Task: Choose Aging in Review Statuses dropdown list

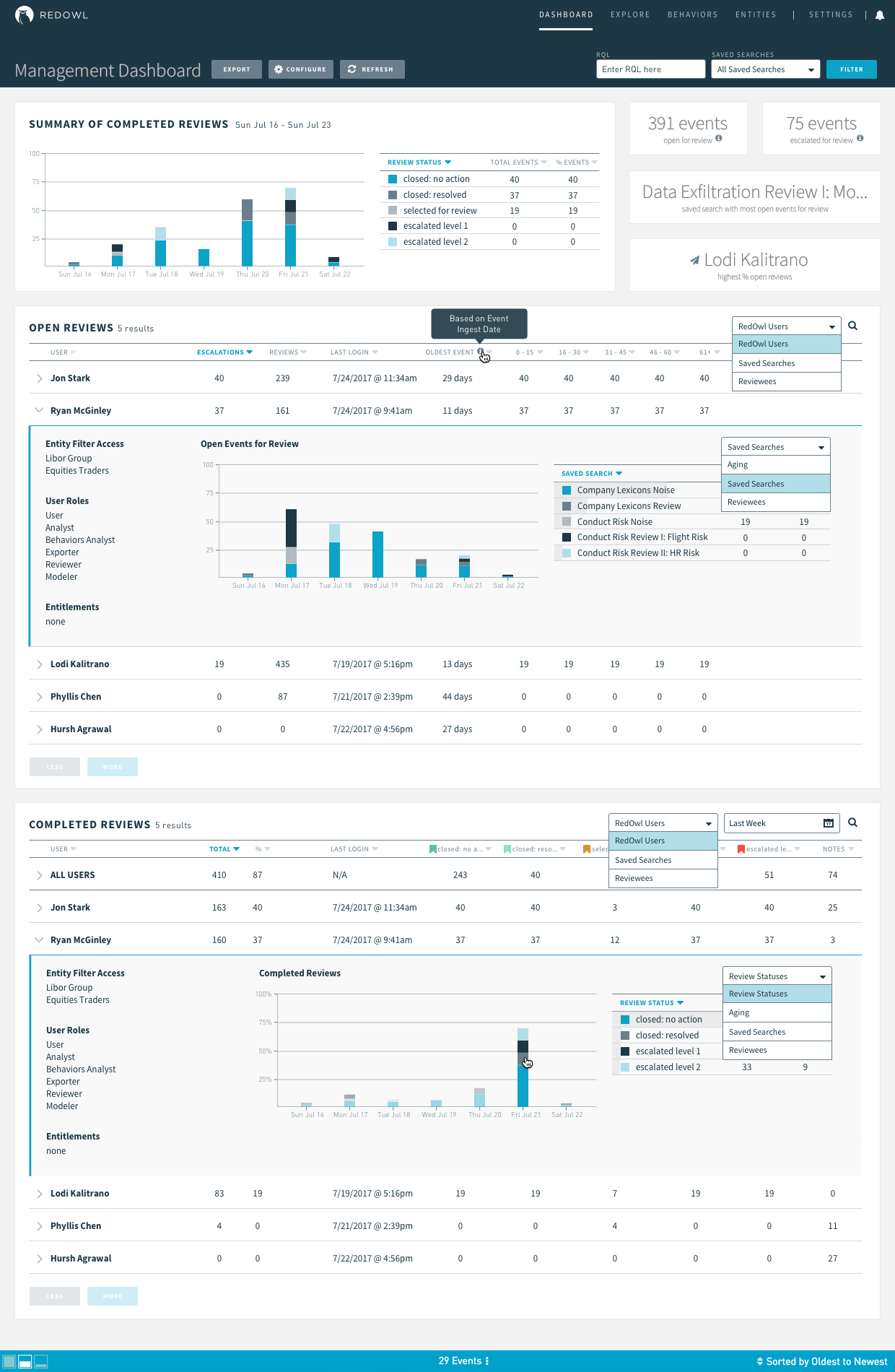Action: 777,1012
